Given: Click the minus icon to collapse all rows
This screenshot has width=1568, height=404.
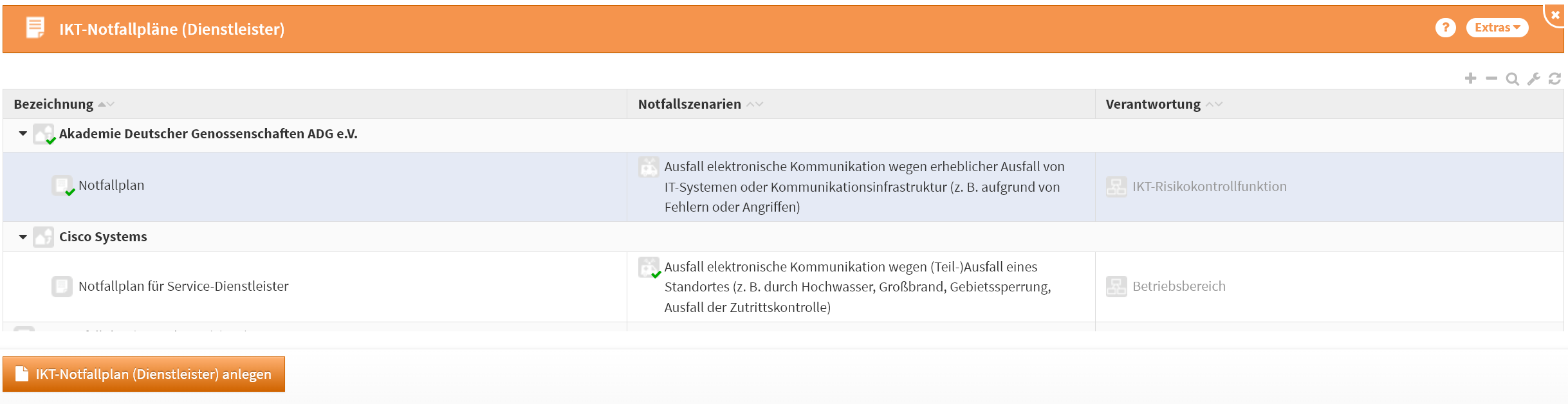Looking at the screenshot, I should [1491, 78].
